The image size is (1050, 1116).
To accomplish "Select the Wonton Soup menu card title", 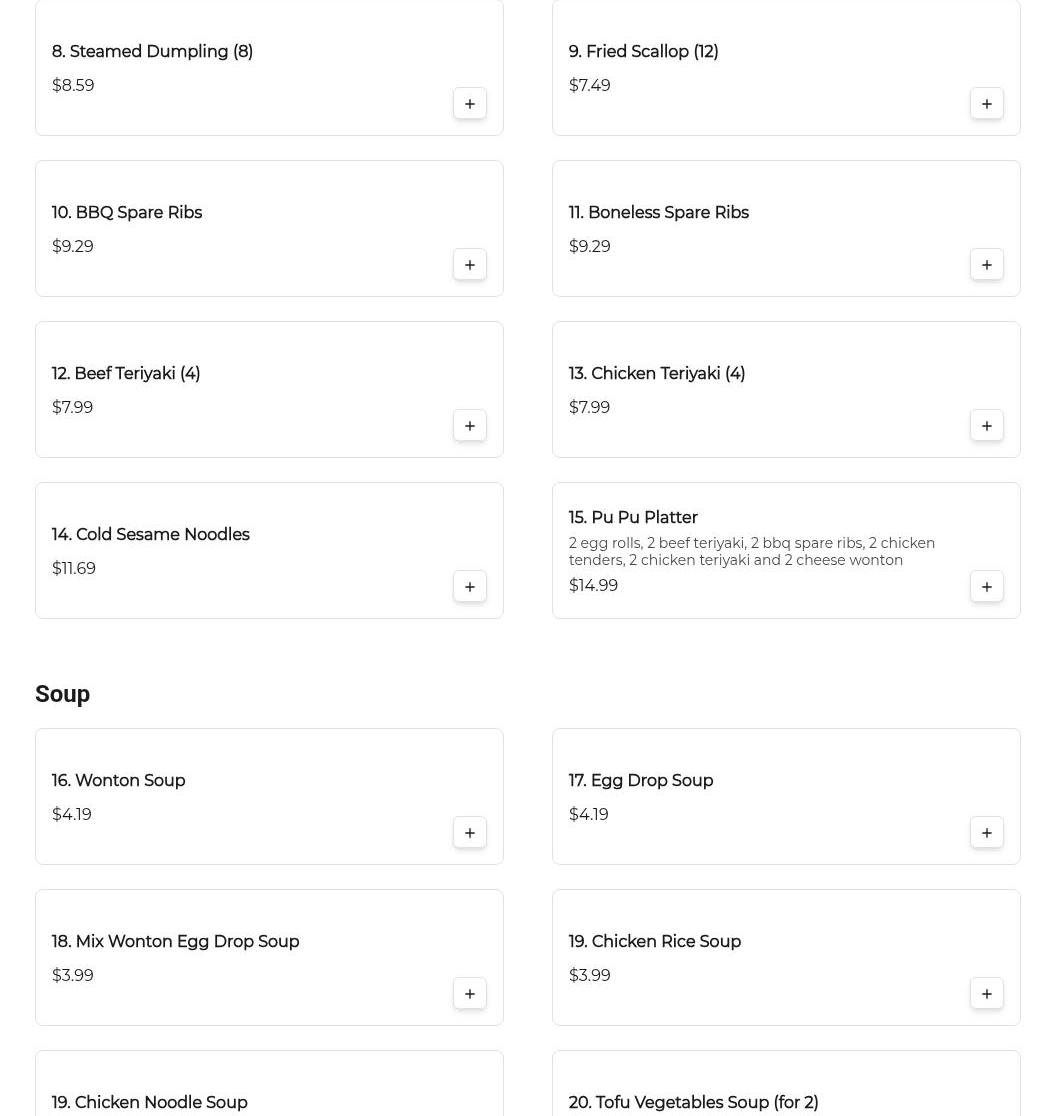I will 118,781.
